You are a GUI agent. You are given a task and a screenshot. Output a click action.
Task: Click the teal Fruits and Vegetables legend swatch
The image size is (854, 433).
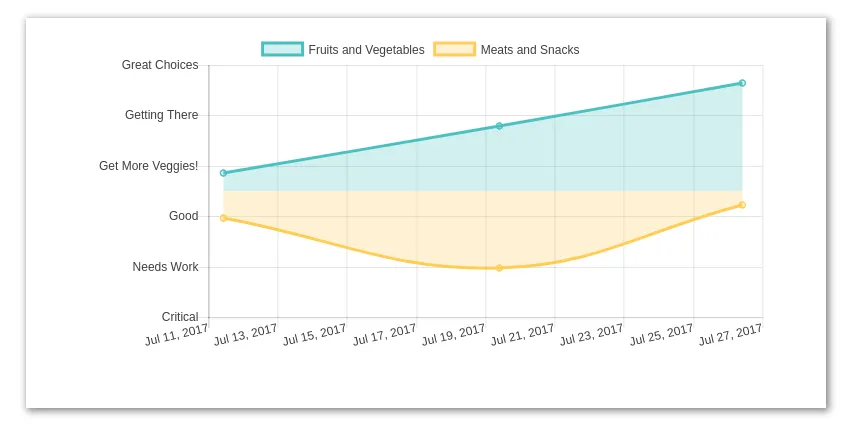click(x=282, y=50)
